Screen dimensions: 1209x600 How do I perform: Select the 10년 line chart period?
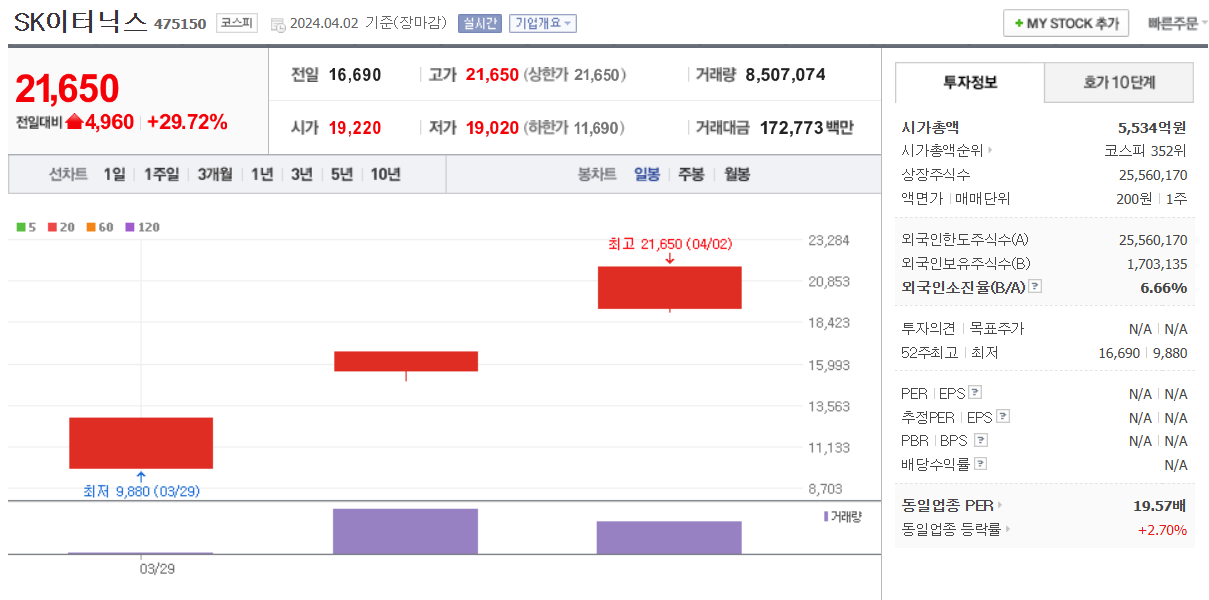386,174
